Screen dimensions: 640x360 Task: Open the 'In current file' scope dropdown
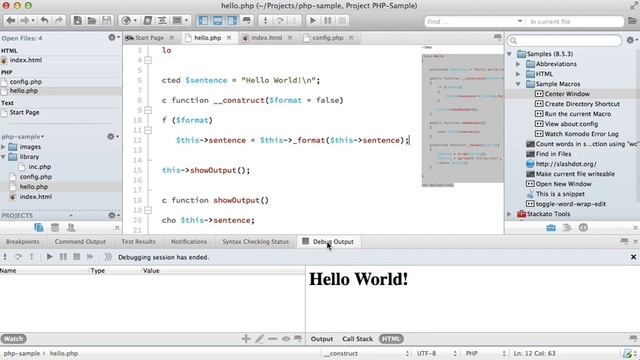[575, 22]
